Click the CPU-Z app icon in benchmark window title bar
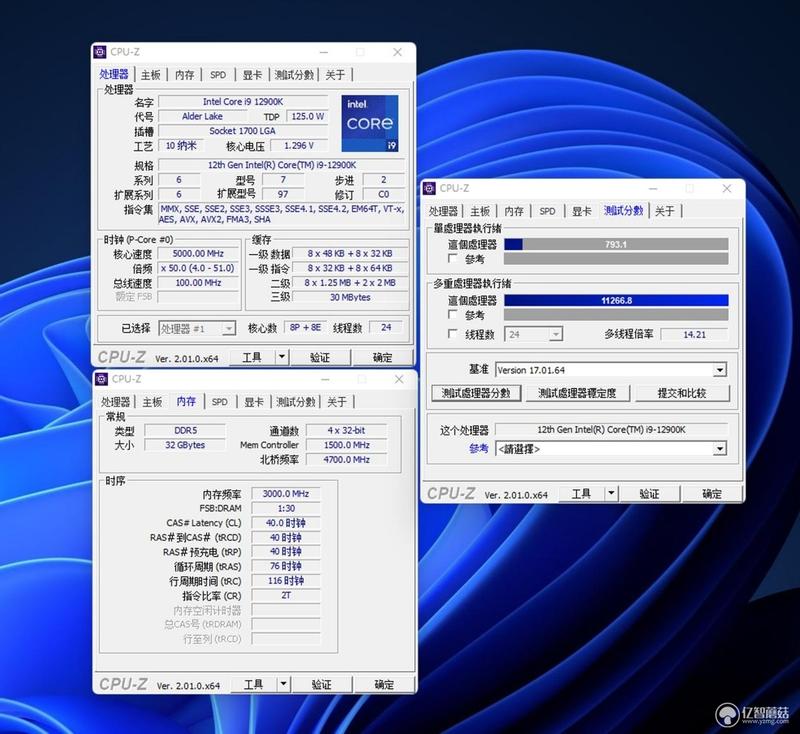This screenshot has width=800, height=734. click(x=430, y=188)
